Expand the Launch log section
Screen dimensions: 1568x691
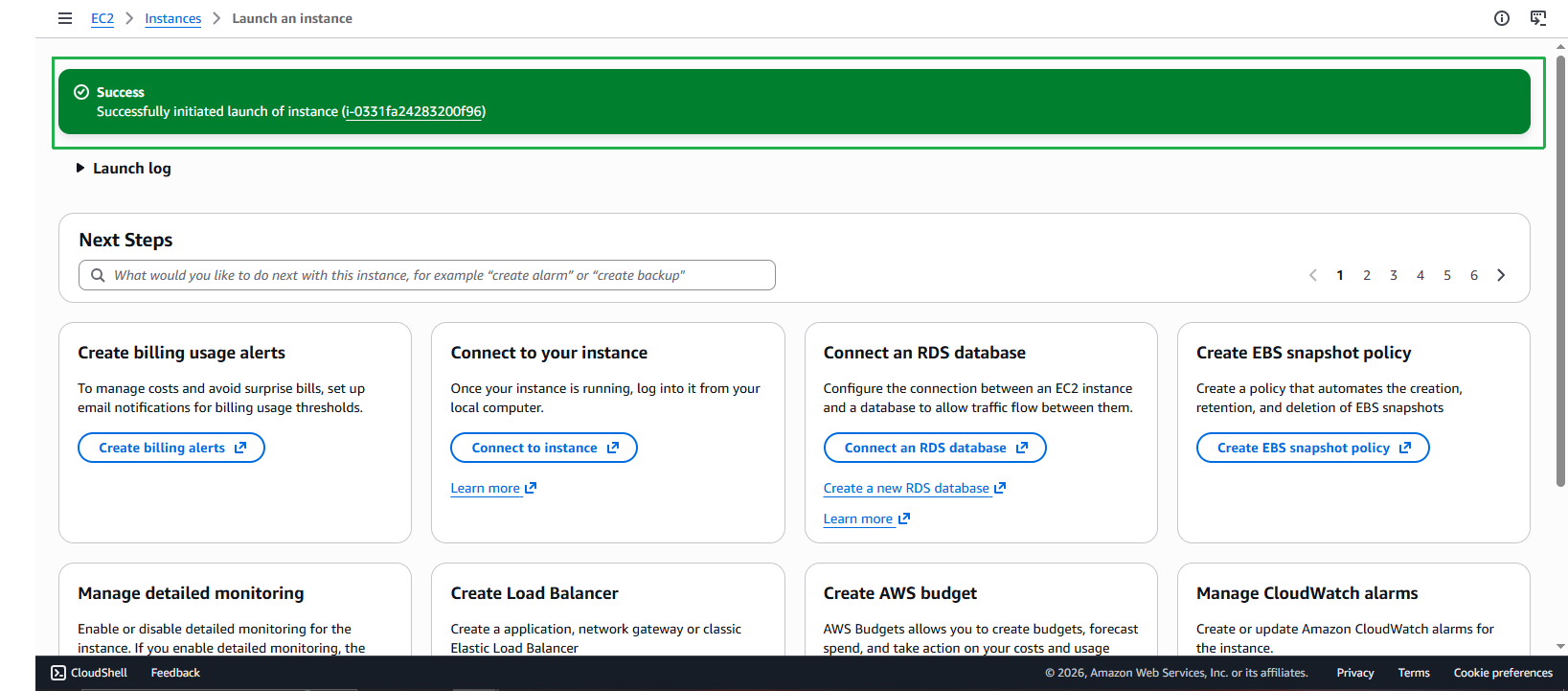124,168
